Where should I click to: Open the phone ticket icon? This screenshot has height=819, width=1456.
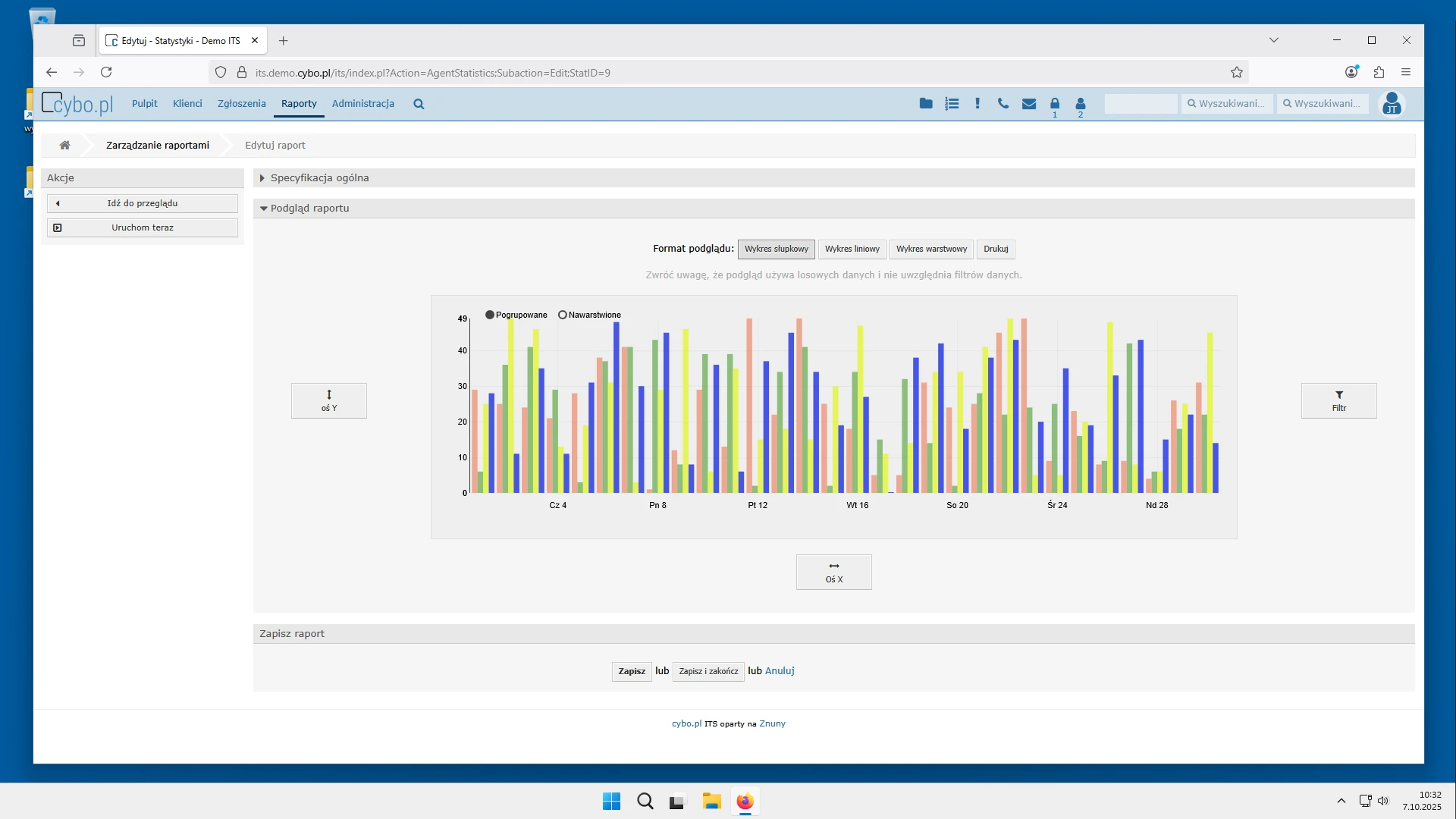click(1003, 104)
